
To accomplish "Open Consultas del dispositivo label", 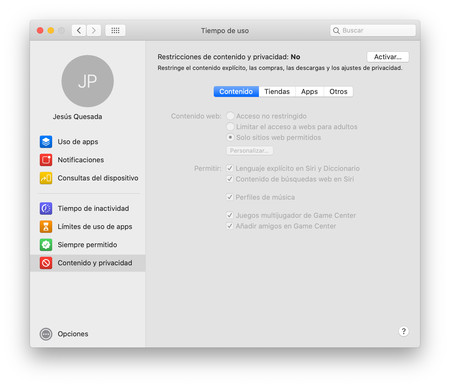I will pos(98,178).
